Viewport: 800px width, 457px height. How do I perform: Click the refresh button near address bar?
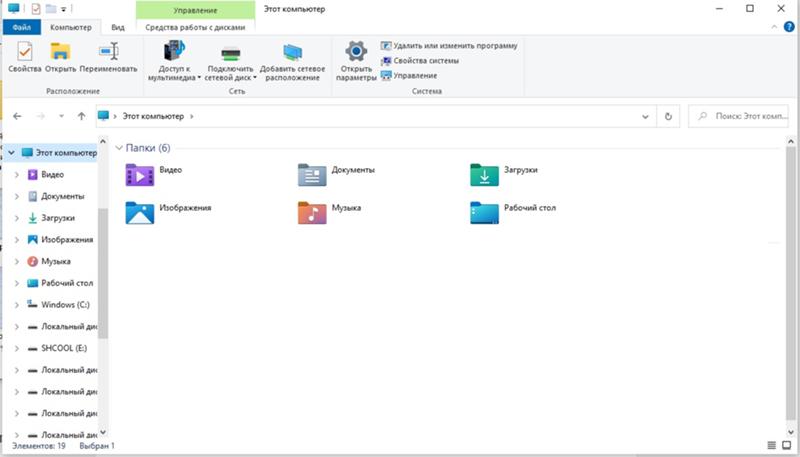coord(669,116)
